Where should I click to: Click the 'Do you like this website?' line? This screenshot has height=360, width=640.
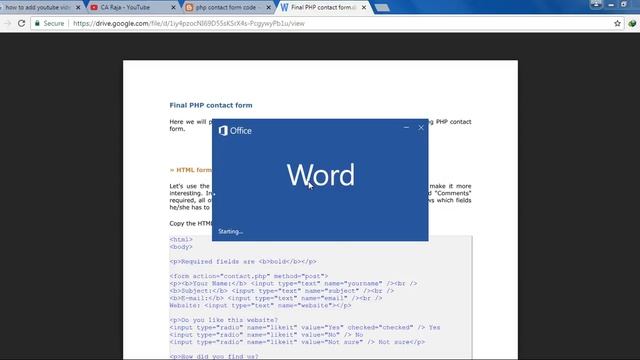224,320
